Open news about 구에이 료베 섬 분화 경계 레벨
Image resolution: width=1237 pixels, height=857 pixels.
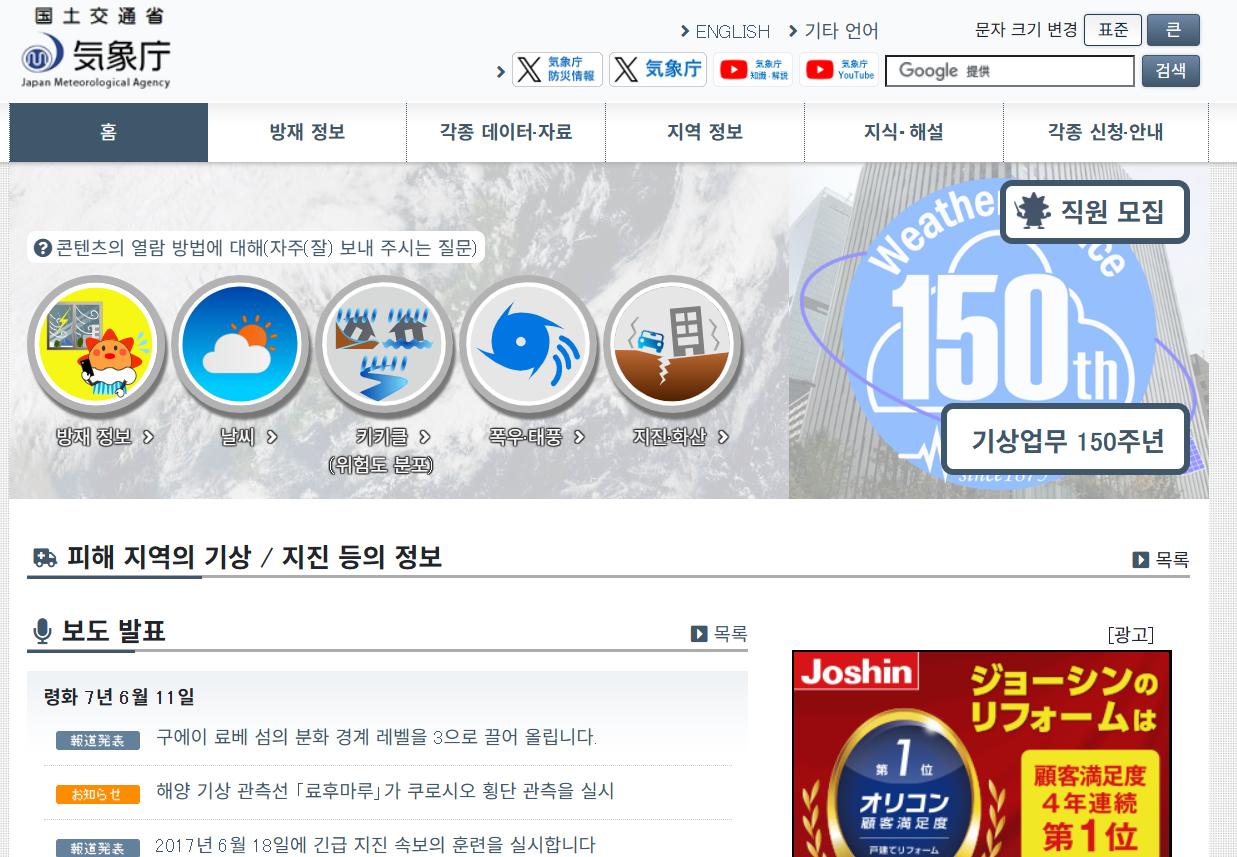tap(377, 738)
